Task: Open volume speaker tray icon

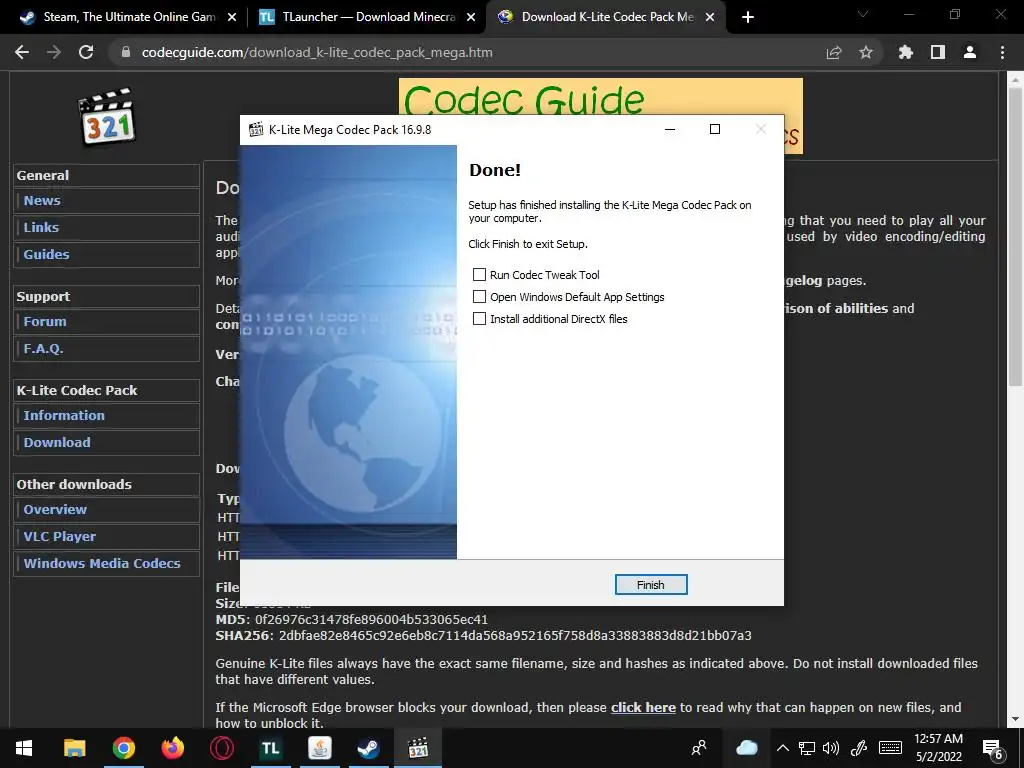Action: (831, 748)
